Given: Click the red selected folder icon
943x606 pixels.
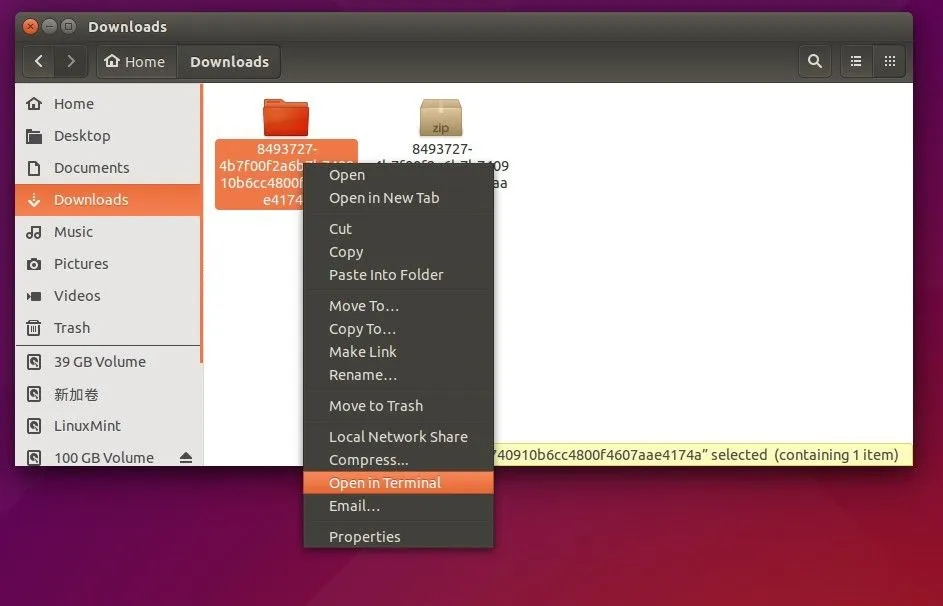Looking at the screenshot, I should 286,117.
